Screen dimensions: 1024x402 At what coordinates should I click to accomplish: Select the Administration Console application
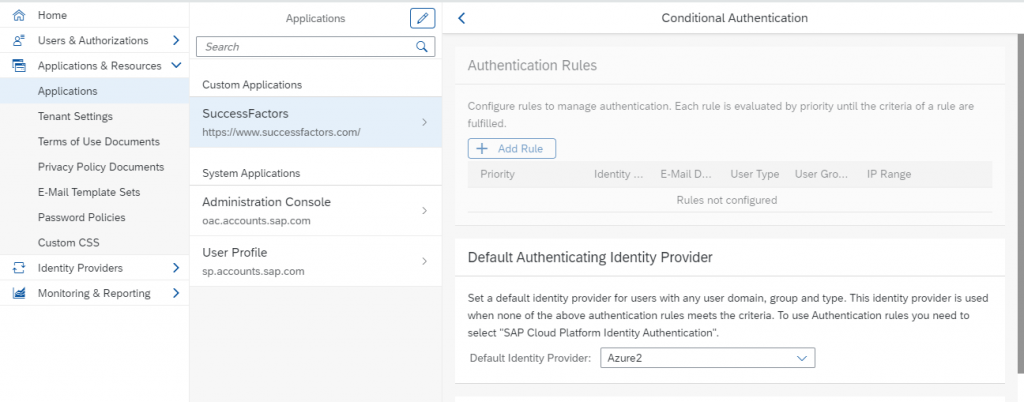(315, 210)
